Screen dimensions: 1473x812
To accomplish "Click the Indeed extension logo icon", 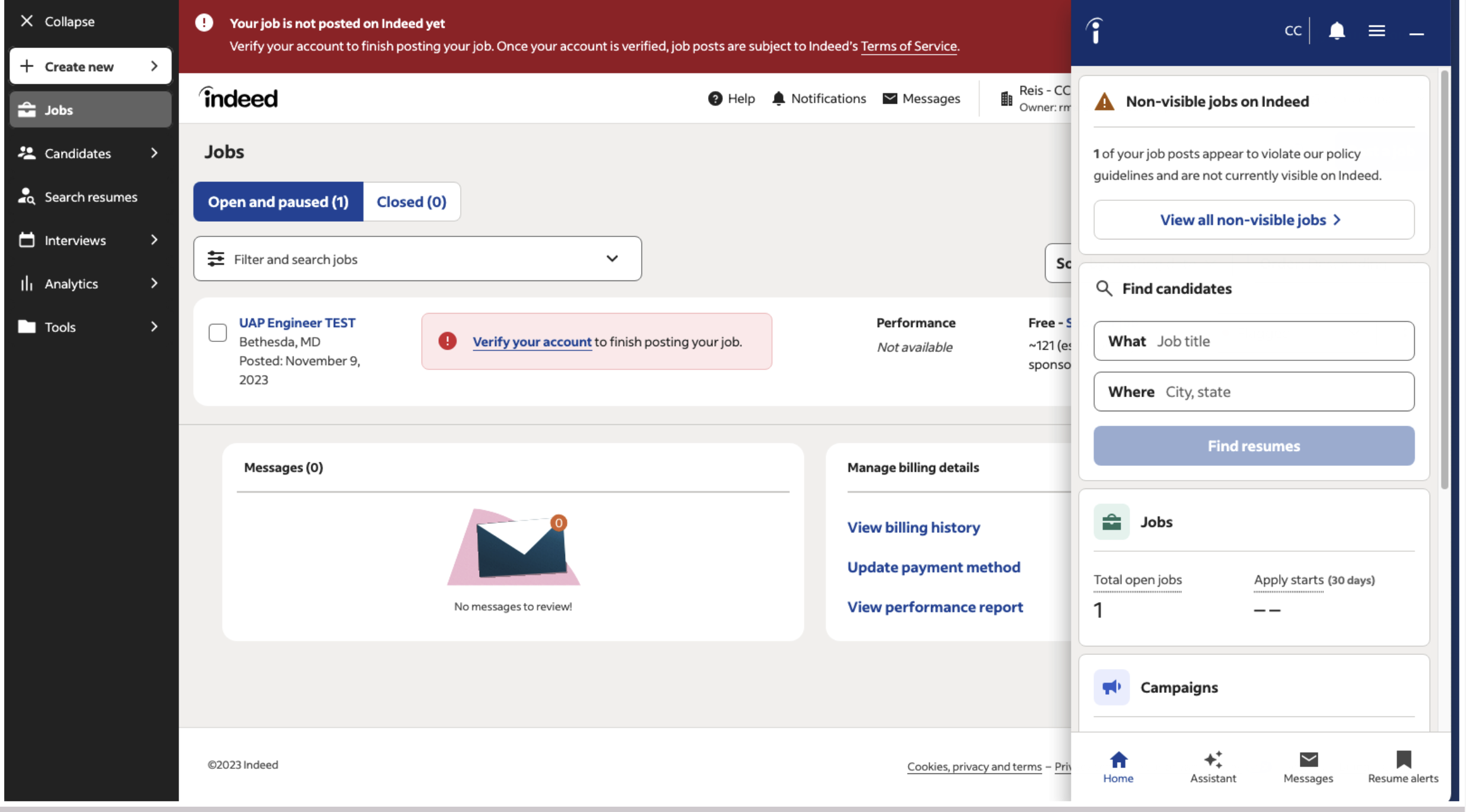I will click(1095, 31).
